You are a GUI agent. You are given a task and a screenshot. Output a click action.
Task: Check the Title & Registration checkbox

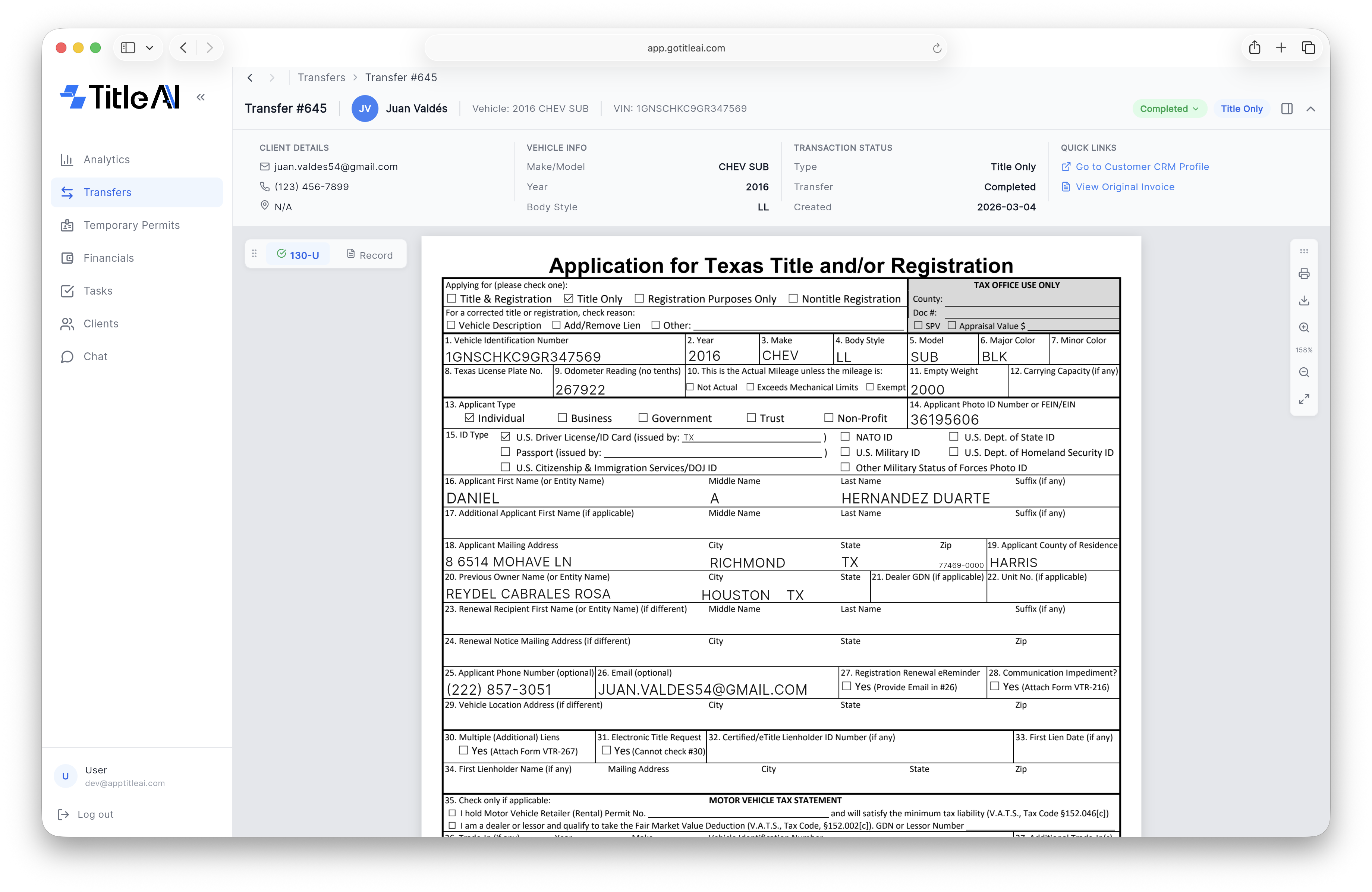coord(452,299)
